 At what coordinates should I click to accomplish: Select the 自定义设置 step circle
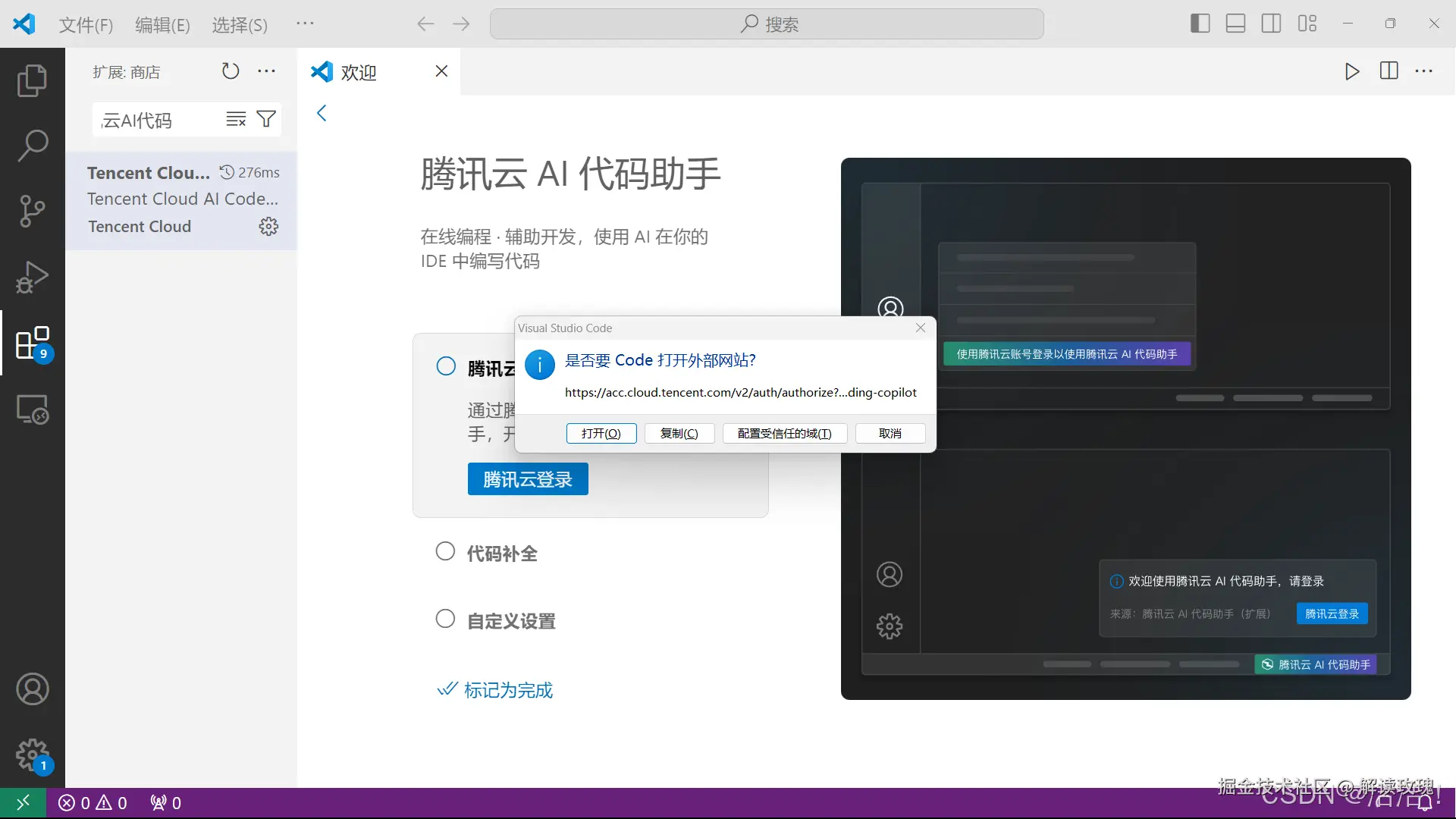tap(445, 619)
